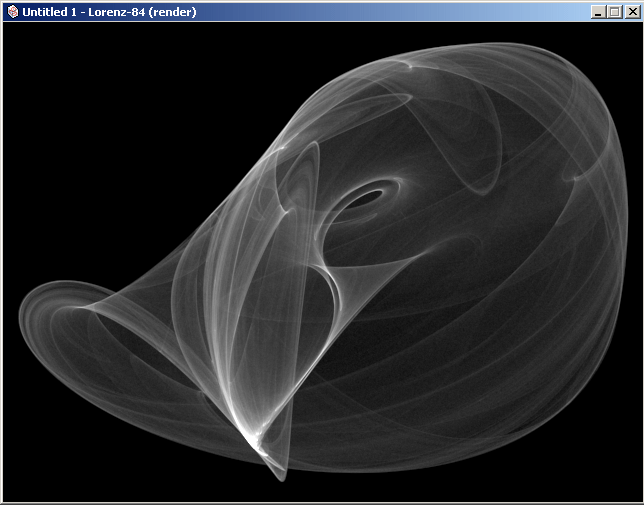Click the title text "Untitled 1 - Lorenz-84 (render)"
Screen dimensions: 644x505
(109, 12)
